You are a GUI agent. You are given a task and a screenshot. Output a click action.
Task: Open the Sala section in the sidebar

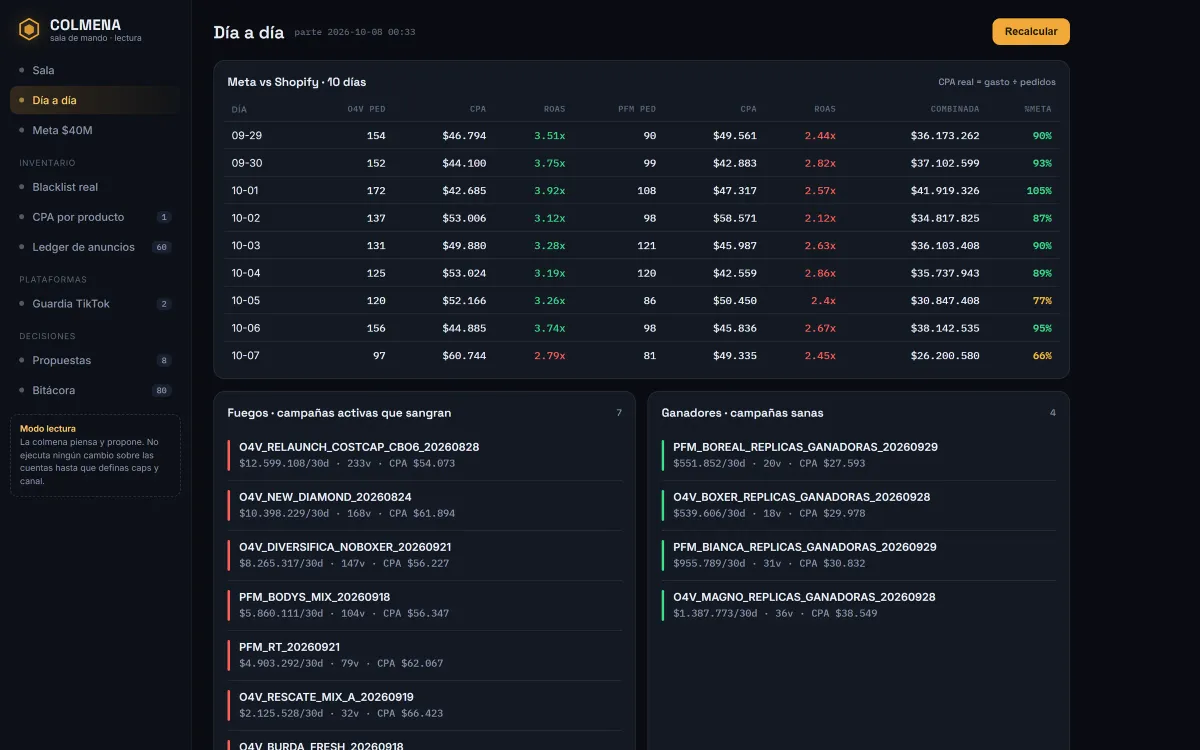(95, 70)
